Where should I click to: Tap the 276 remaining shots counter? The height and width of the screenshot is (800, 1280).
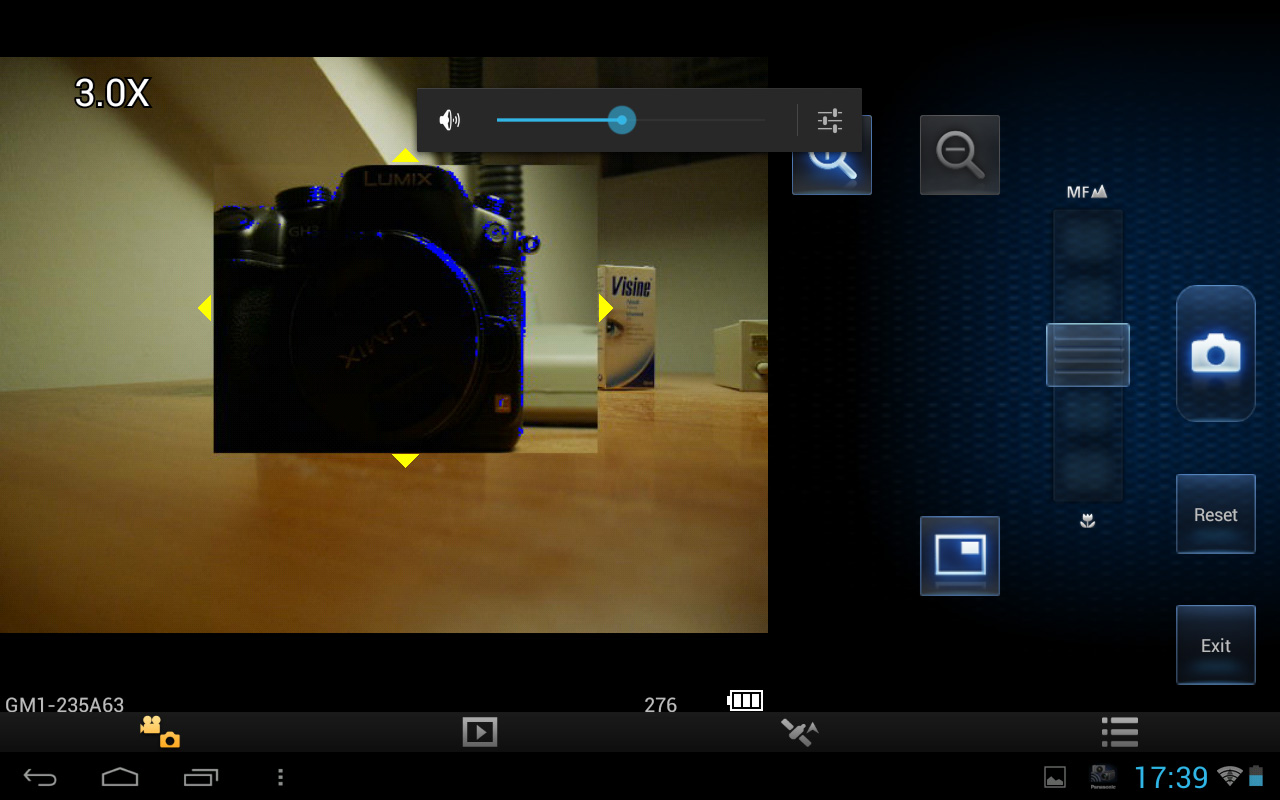(x=661, y=705)
